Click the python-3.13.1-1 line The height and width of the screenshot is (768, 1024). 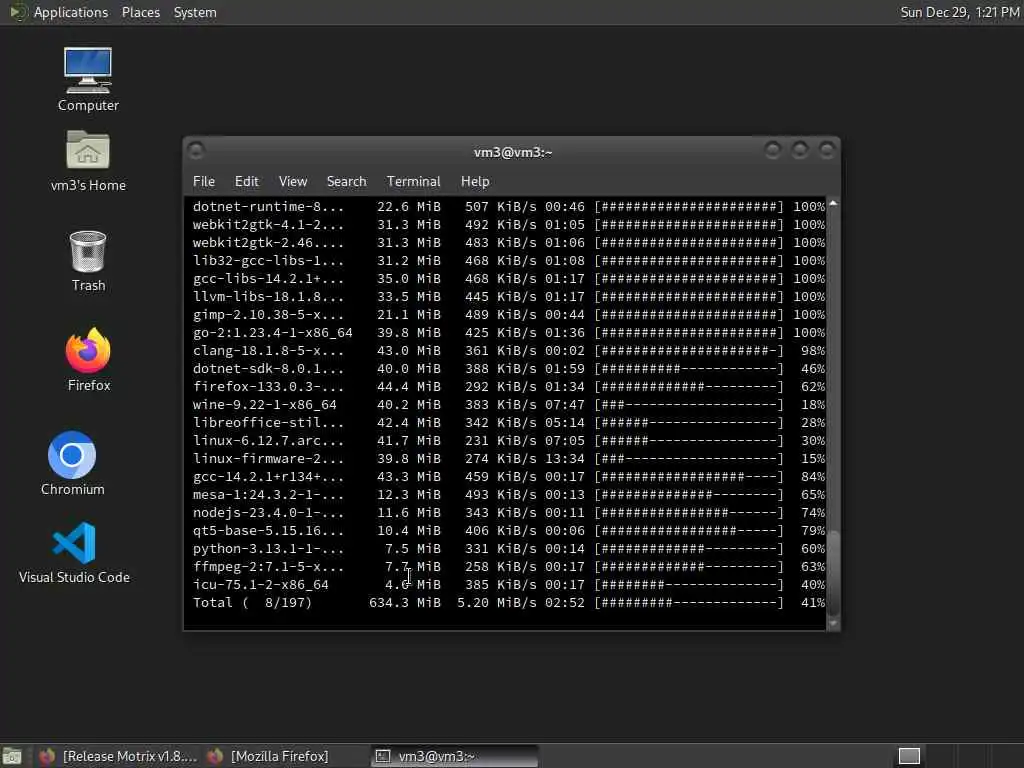tap(509, 549)
